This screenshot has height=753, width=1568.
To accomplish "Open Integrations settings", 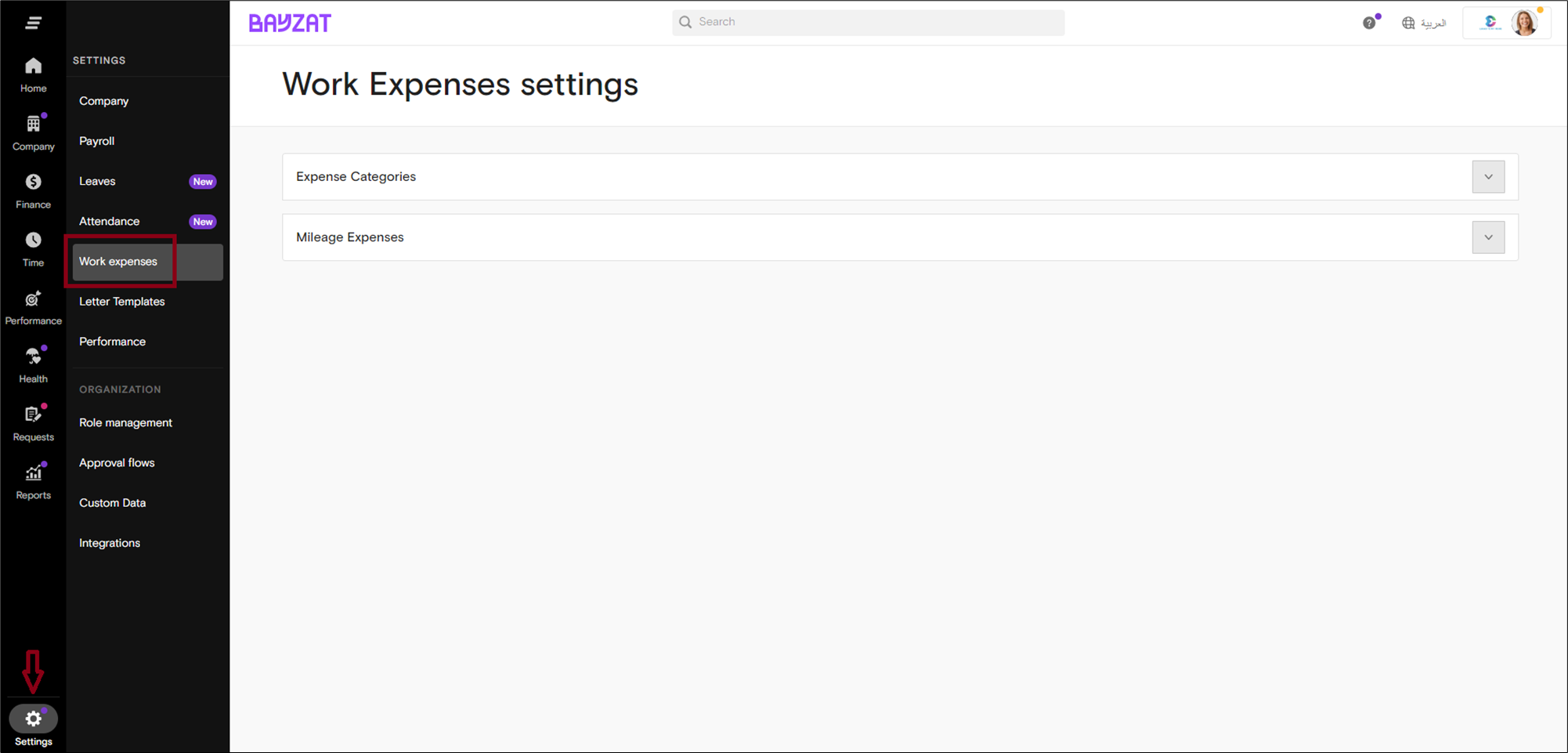I will point(110,542).
